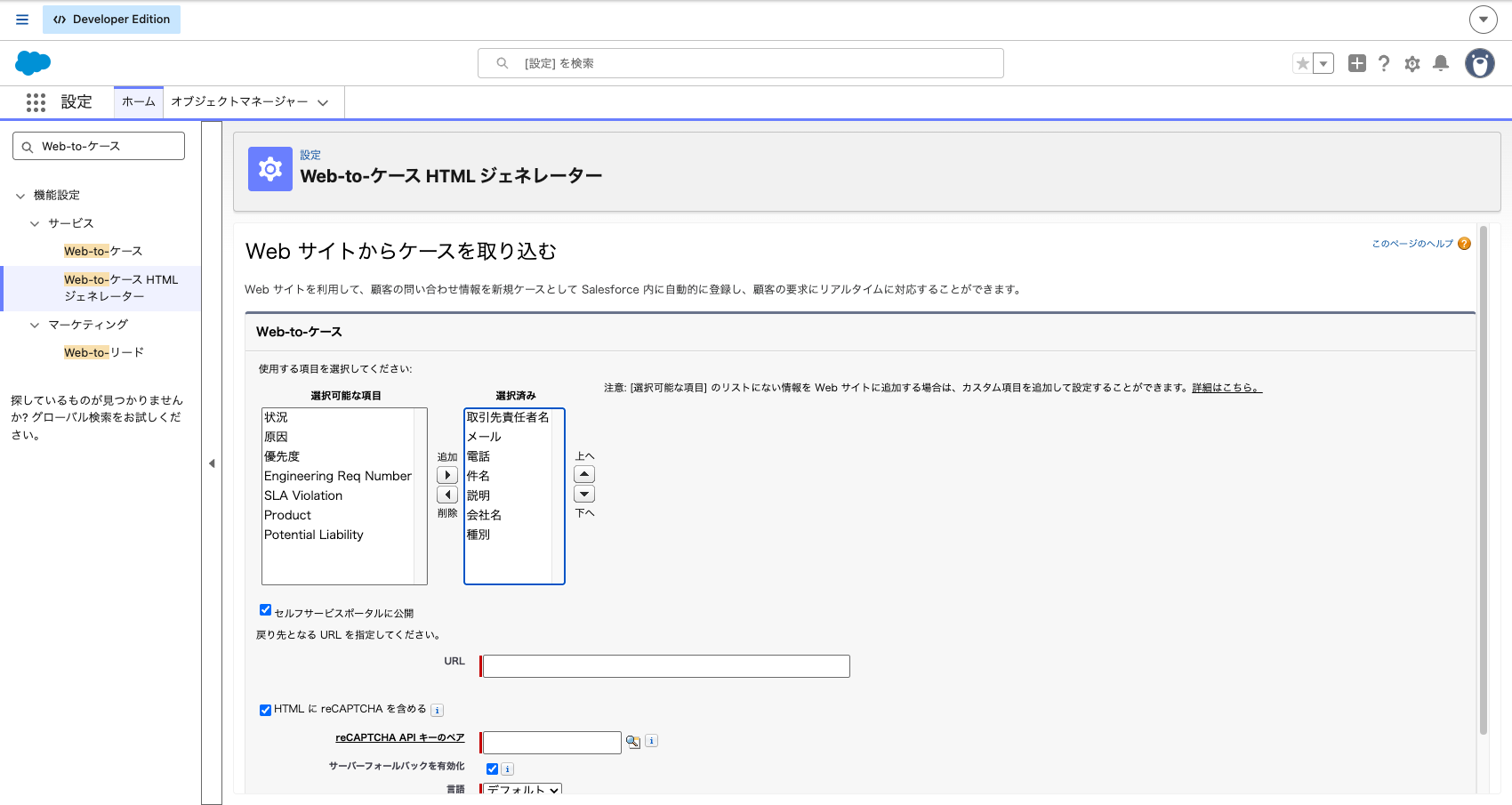Click the top-right circular dropdown arrow
Viewport: 1512px width, 805px height.
coord(1483,19)
